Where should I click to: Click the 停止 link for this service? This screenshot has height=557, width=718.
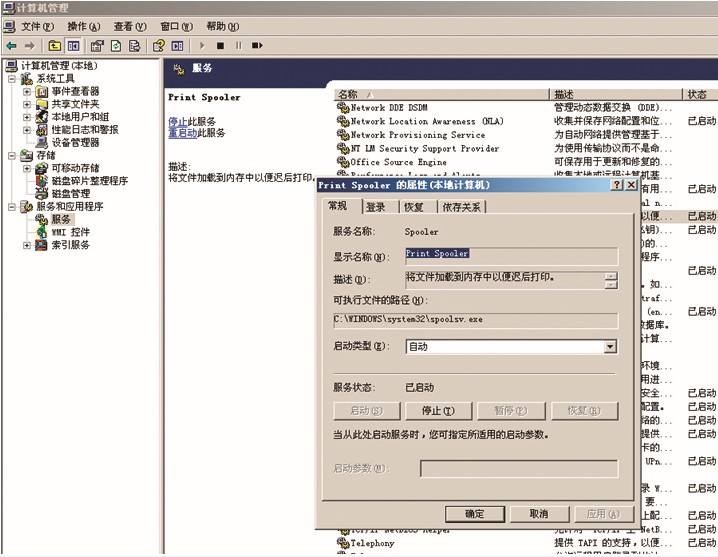click(178, 122)
